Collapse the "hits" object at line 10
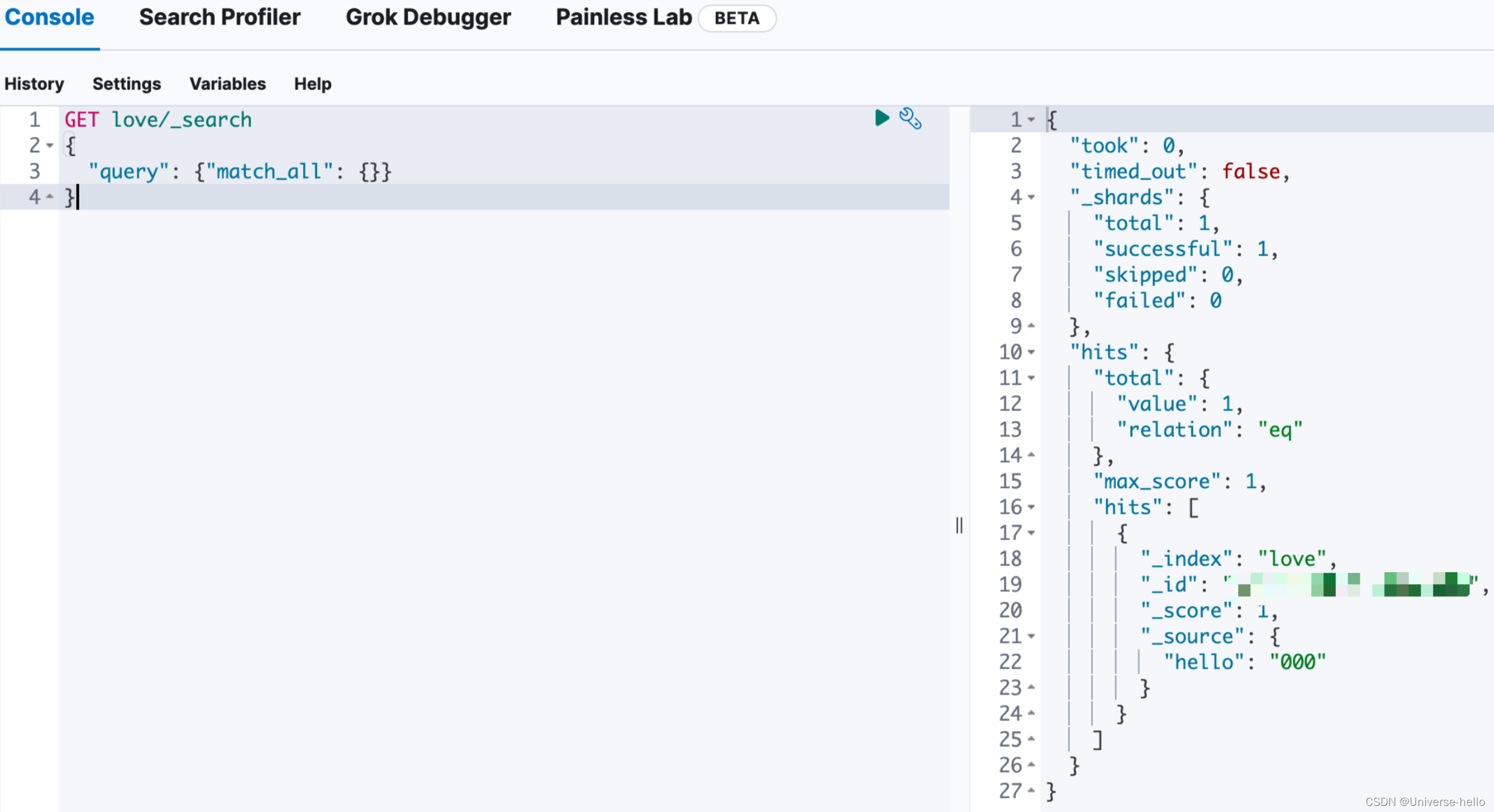The width and height of the screenshot is (1494, 812). coord(1031,352)
